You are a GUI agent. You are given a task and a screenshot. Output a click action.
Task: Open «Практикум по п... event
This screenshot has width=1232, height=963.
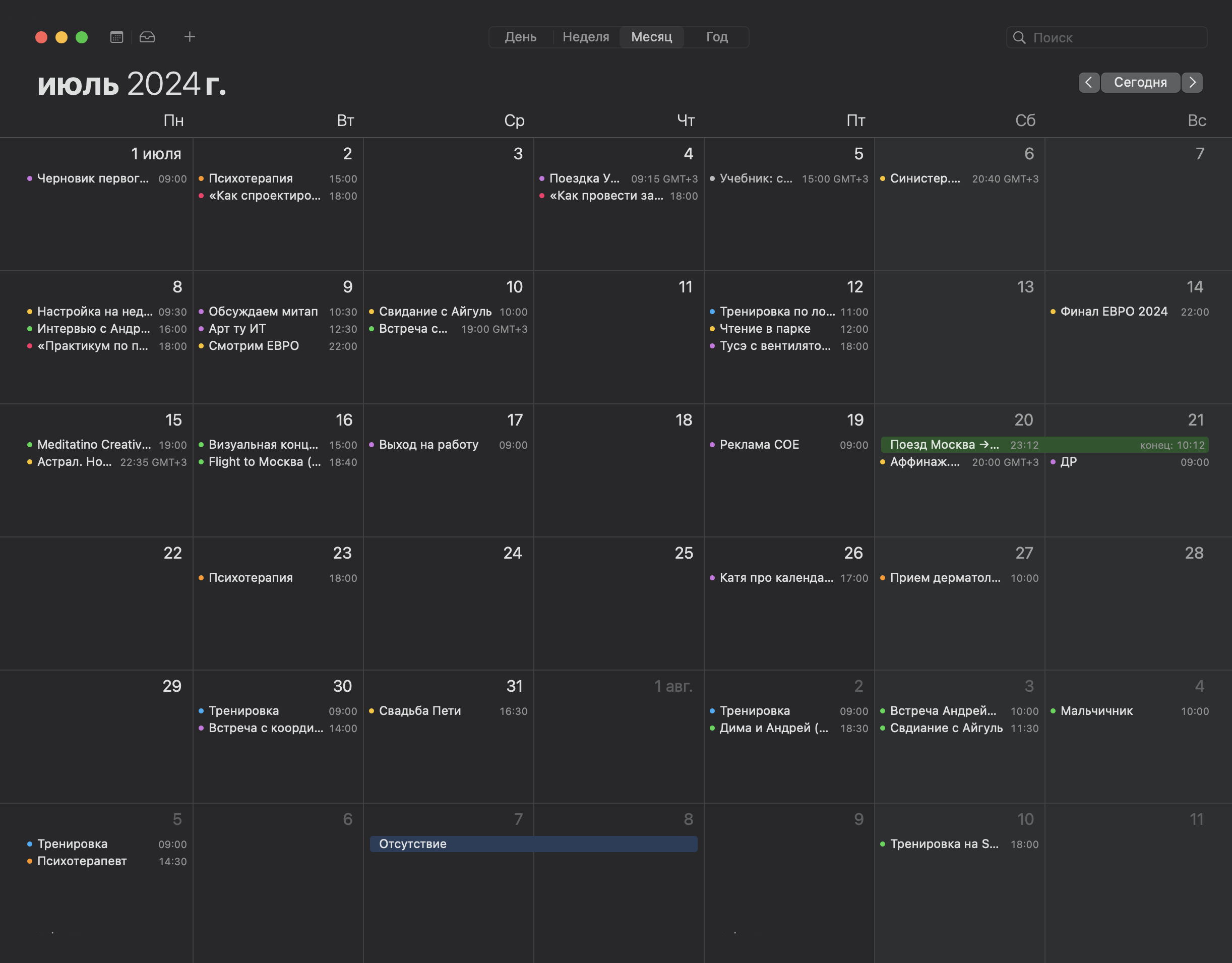click(107, 346)
